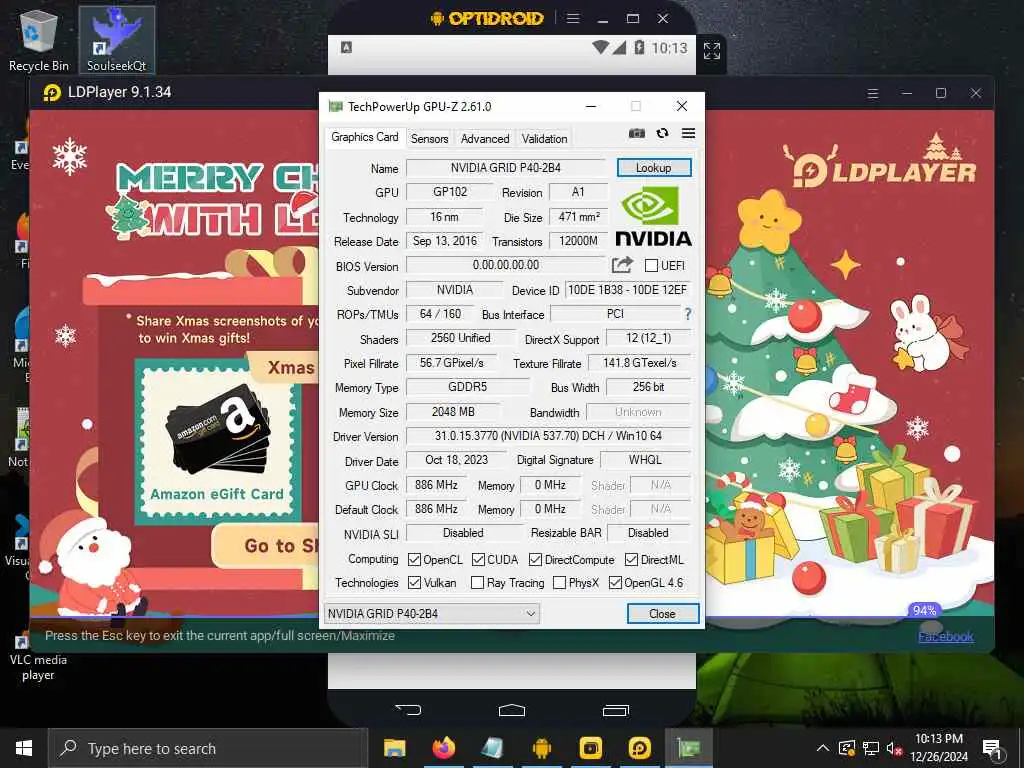
Task: Toggle the Vulkan checkbox
Action: tap(414, 583)
